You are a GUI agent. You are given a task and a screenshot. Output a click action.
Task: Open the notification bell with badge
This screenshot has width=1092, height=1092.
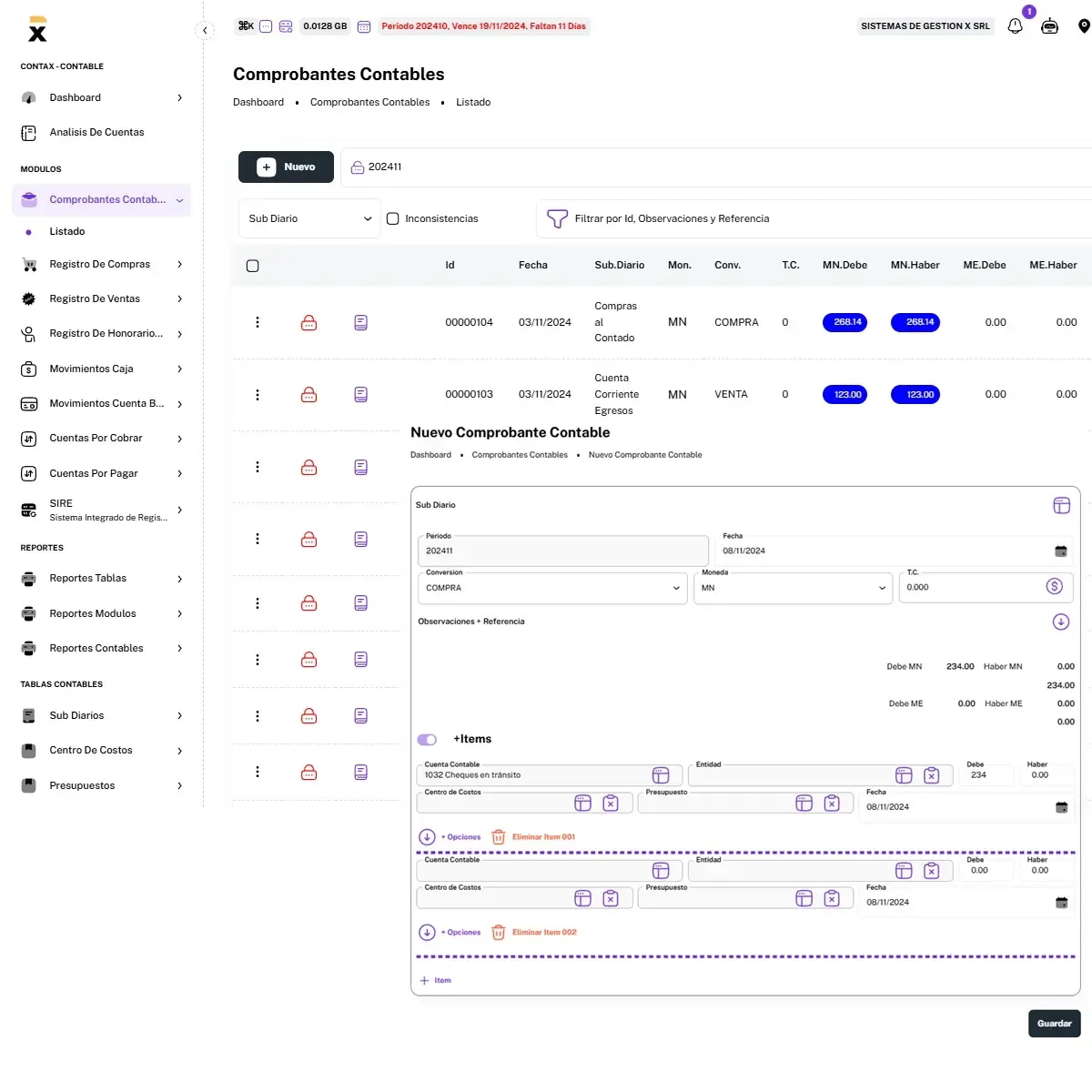tap(1015, 25)
